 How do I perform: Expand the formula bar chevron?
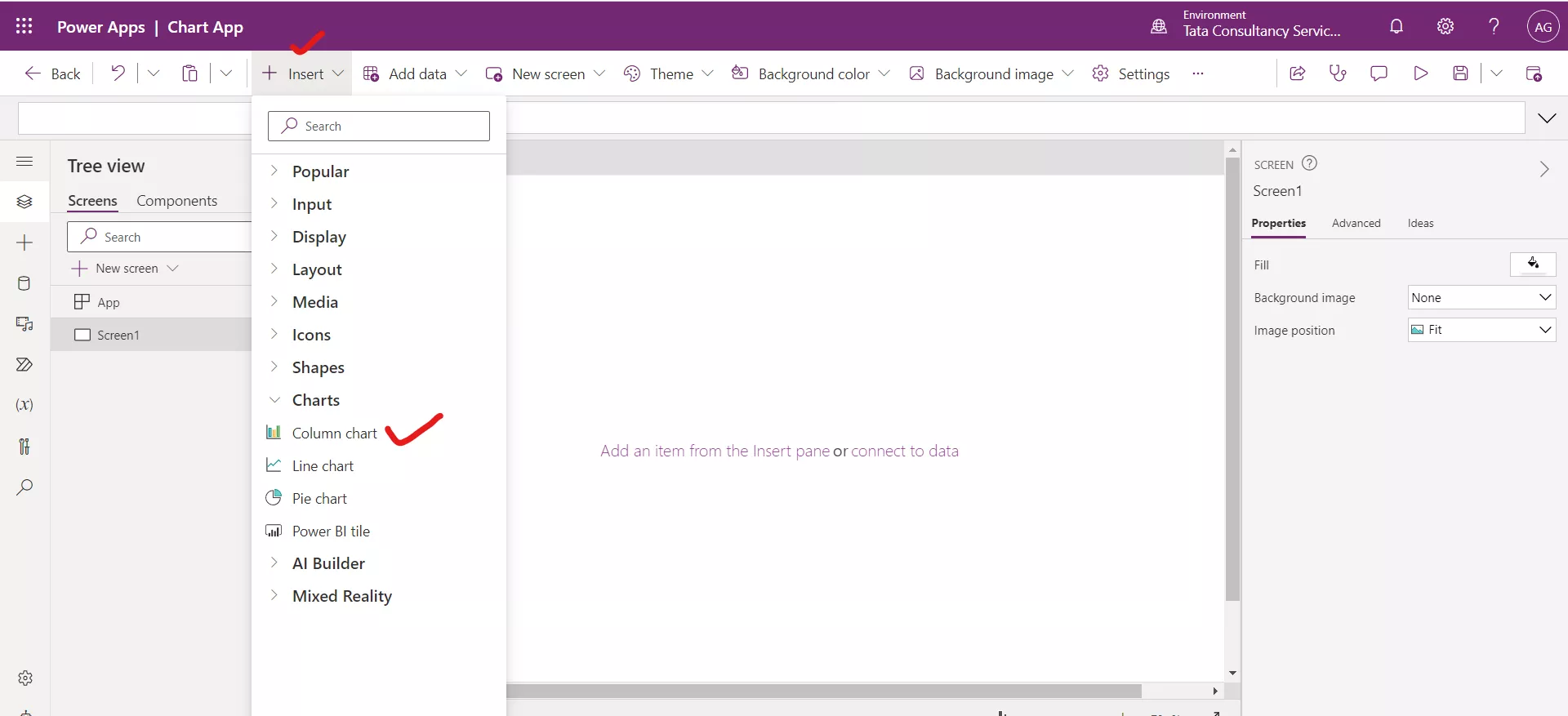click(x=1547, y=118)
